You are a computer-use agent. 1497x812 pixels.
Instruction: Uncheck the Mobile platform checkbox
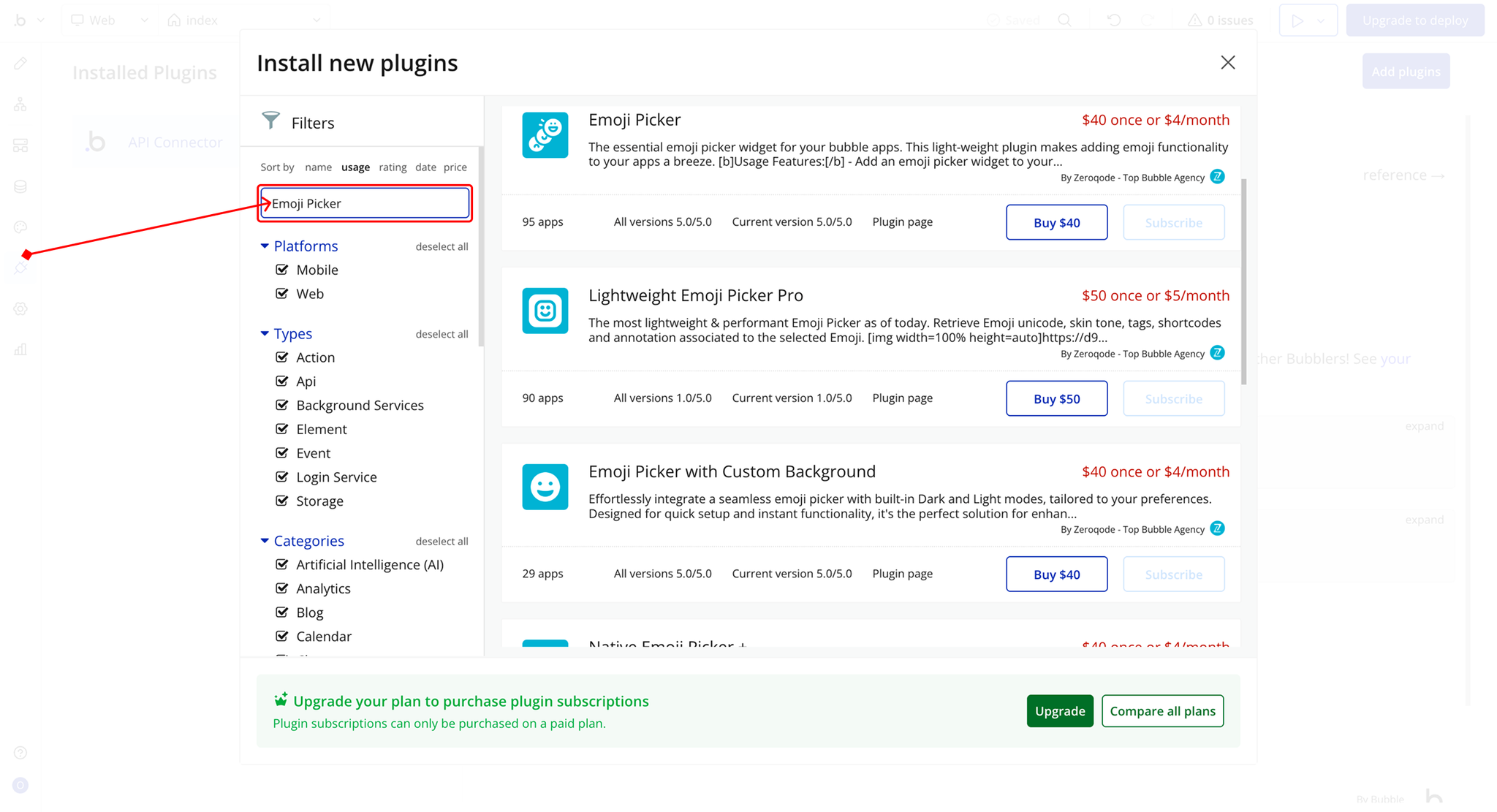pos(282,270)
